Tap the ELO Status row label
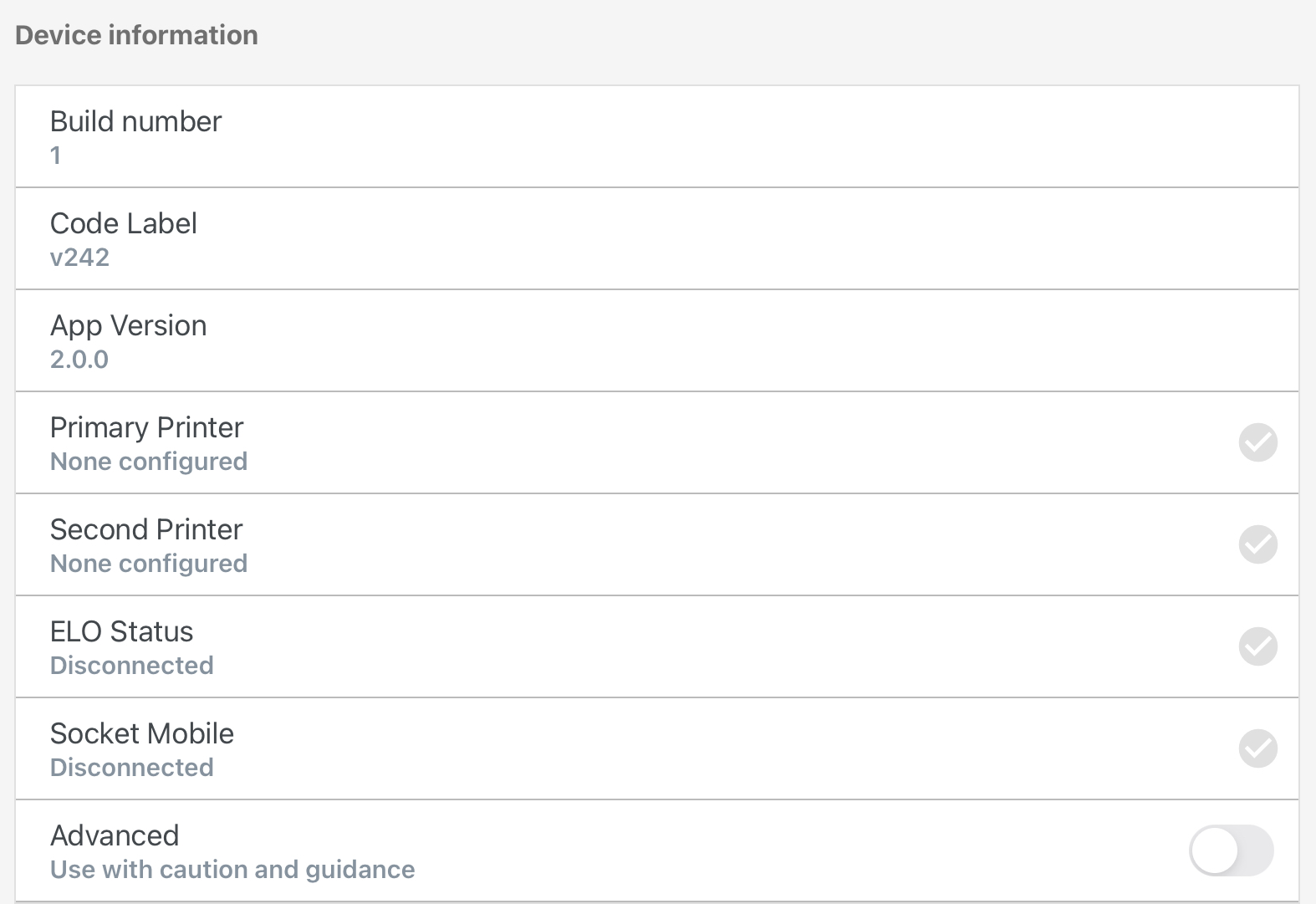This screenshot has width=1316, height=904. 121,631
